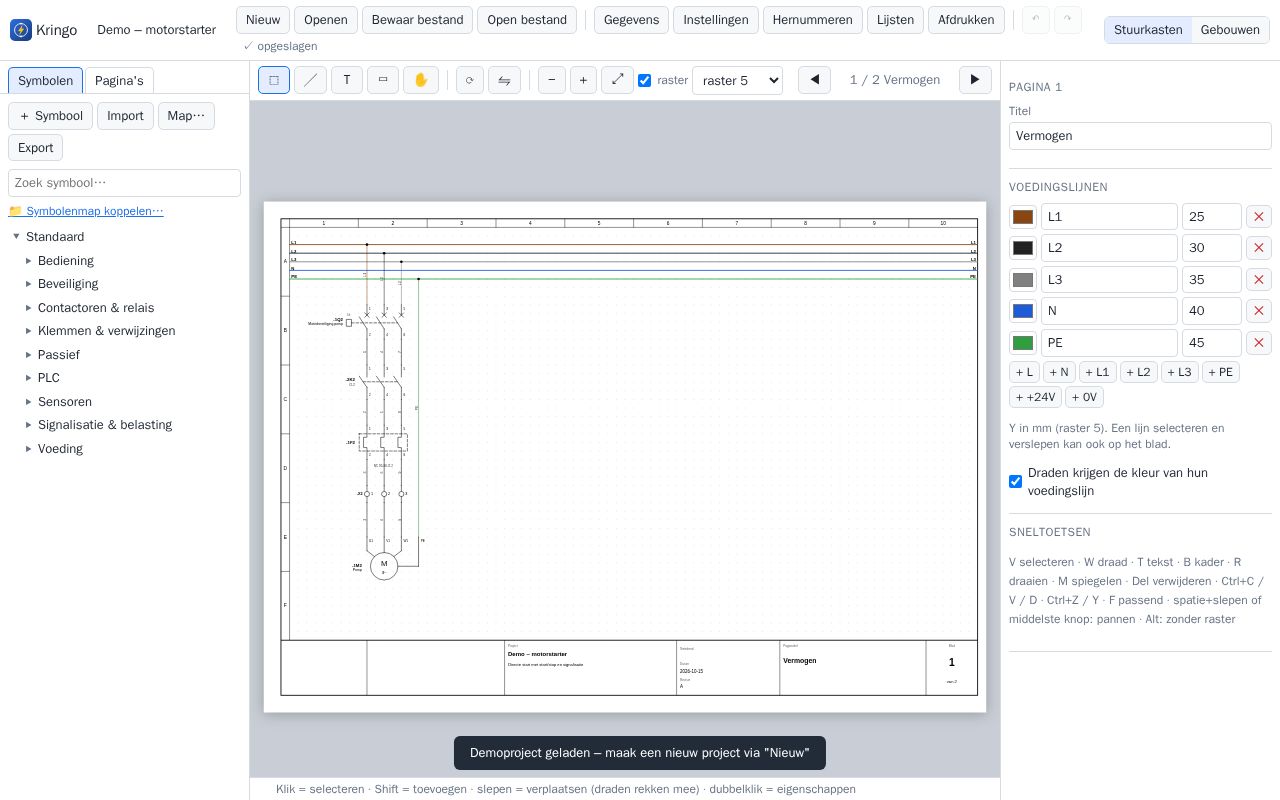
Task: Add a +24V supply line
Action: [1035, 397]
